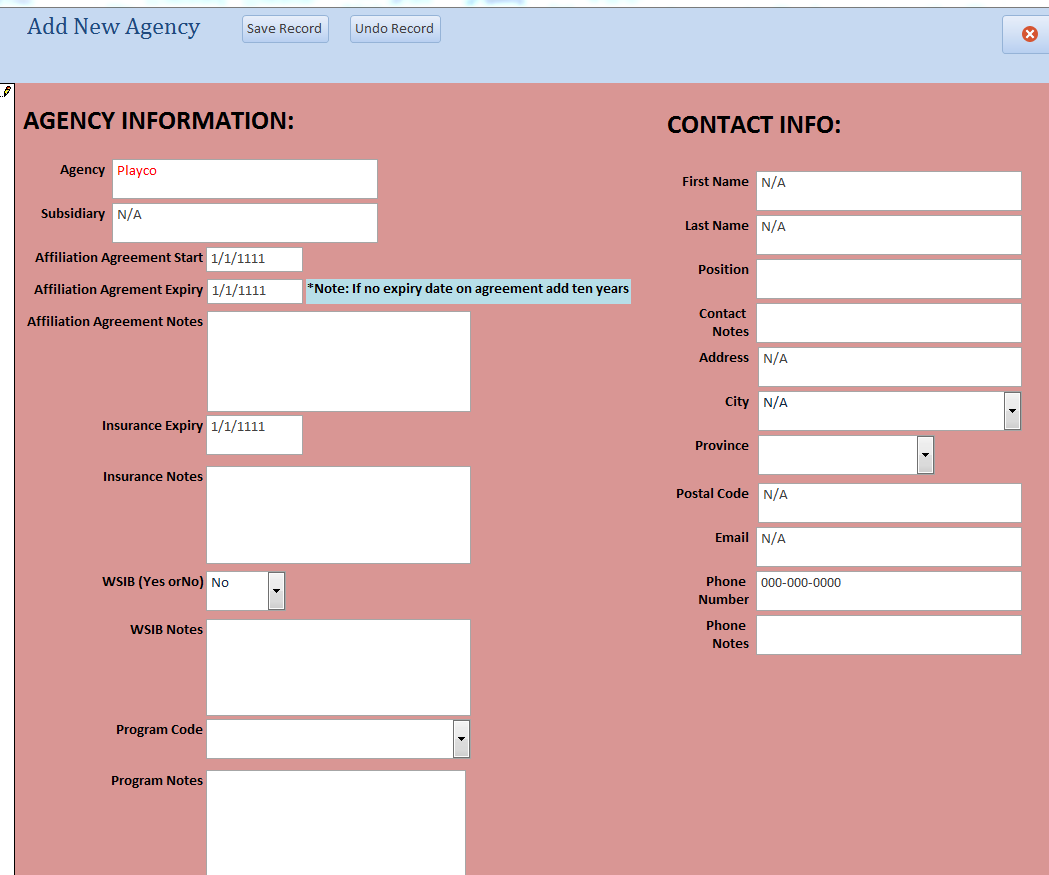Click the pencil record-editing indicator
The height and width of the screenshot is (875, 1049).
coord(6,91)
